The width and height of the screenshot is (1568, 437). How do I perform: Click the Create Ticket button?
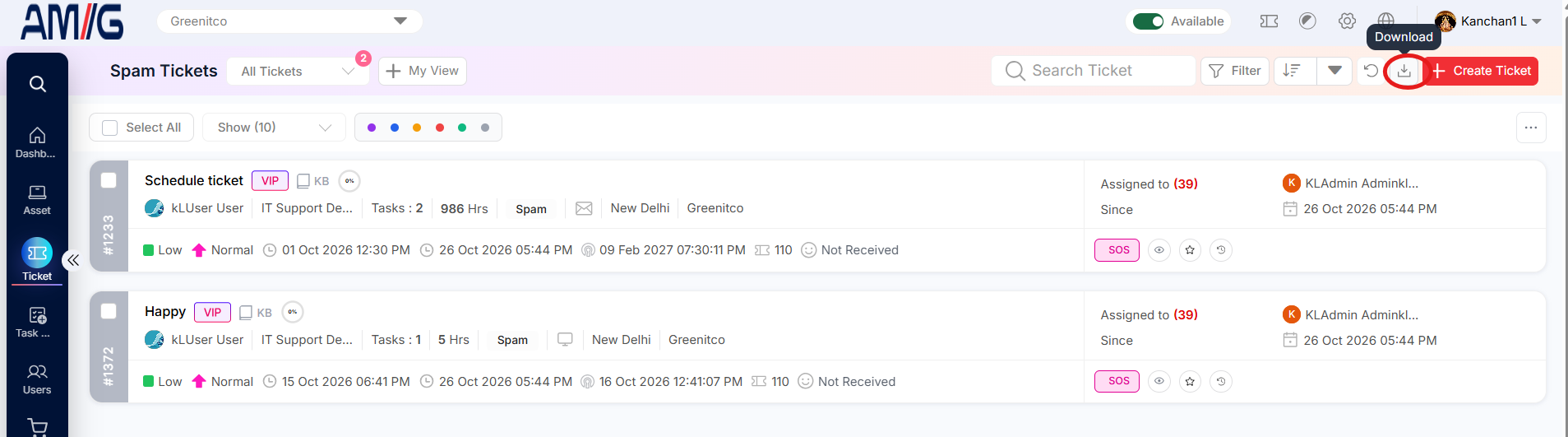point(1481,71)
